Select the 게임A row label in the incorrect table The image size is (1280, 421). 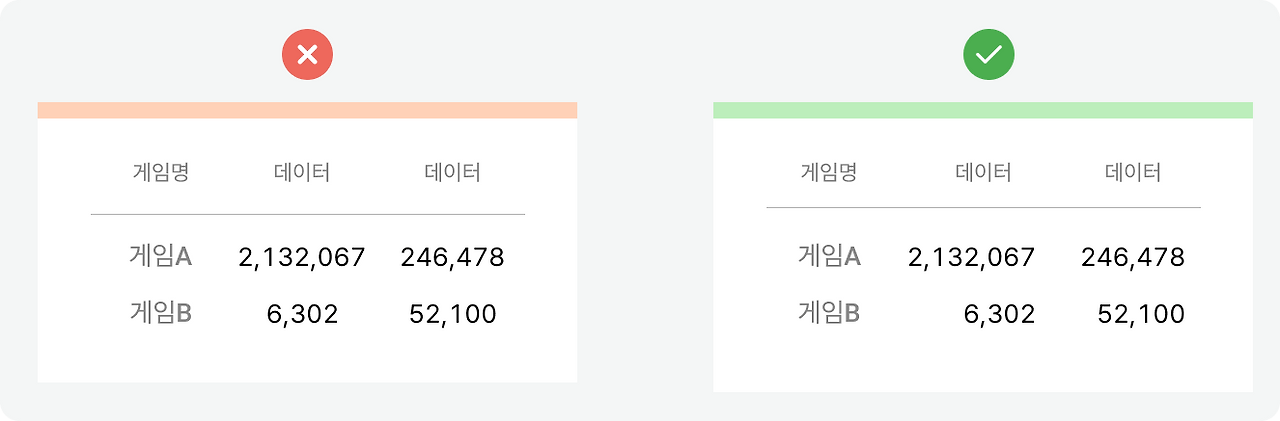(161, 257)
